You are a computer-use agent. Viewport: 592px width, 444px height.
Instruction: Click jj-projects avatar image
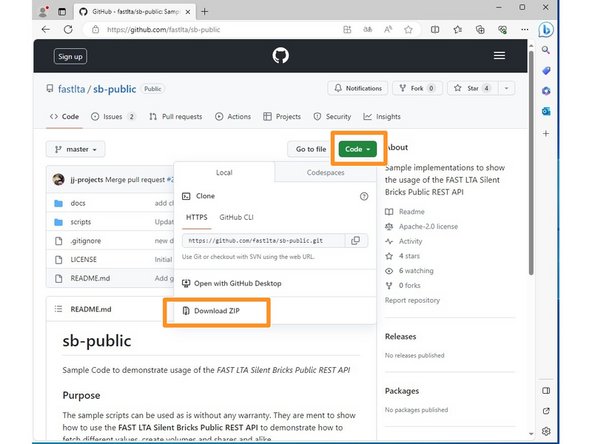pyautogui.click(x=59, y=179)
